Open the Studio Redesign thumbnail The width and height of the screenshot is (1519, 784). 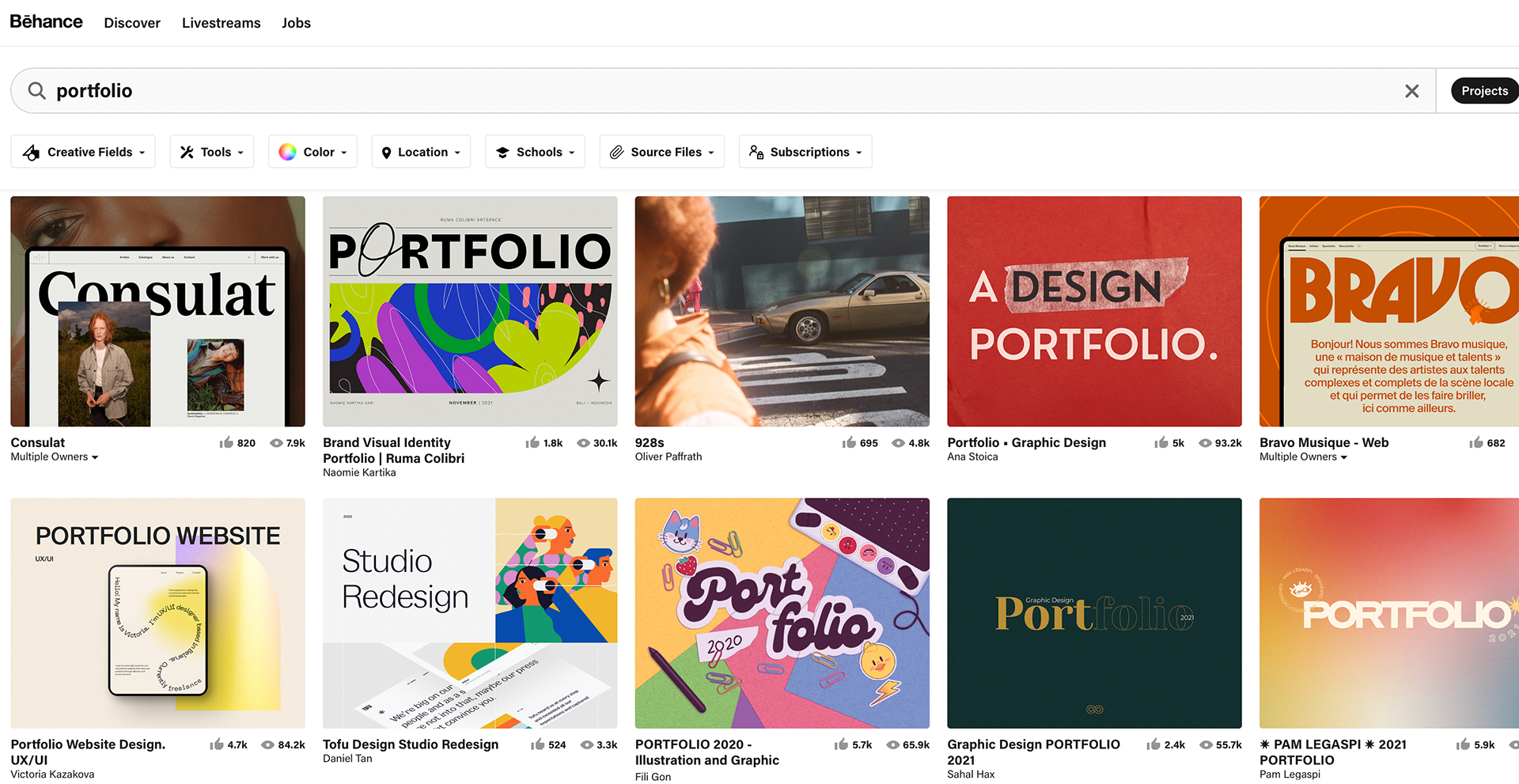(x=470, y=613)
